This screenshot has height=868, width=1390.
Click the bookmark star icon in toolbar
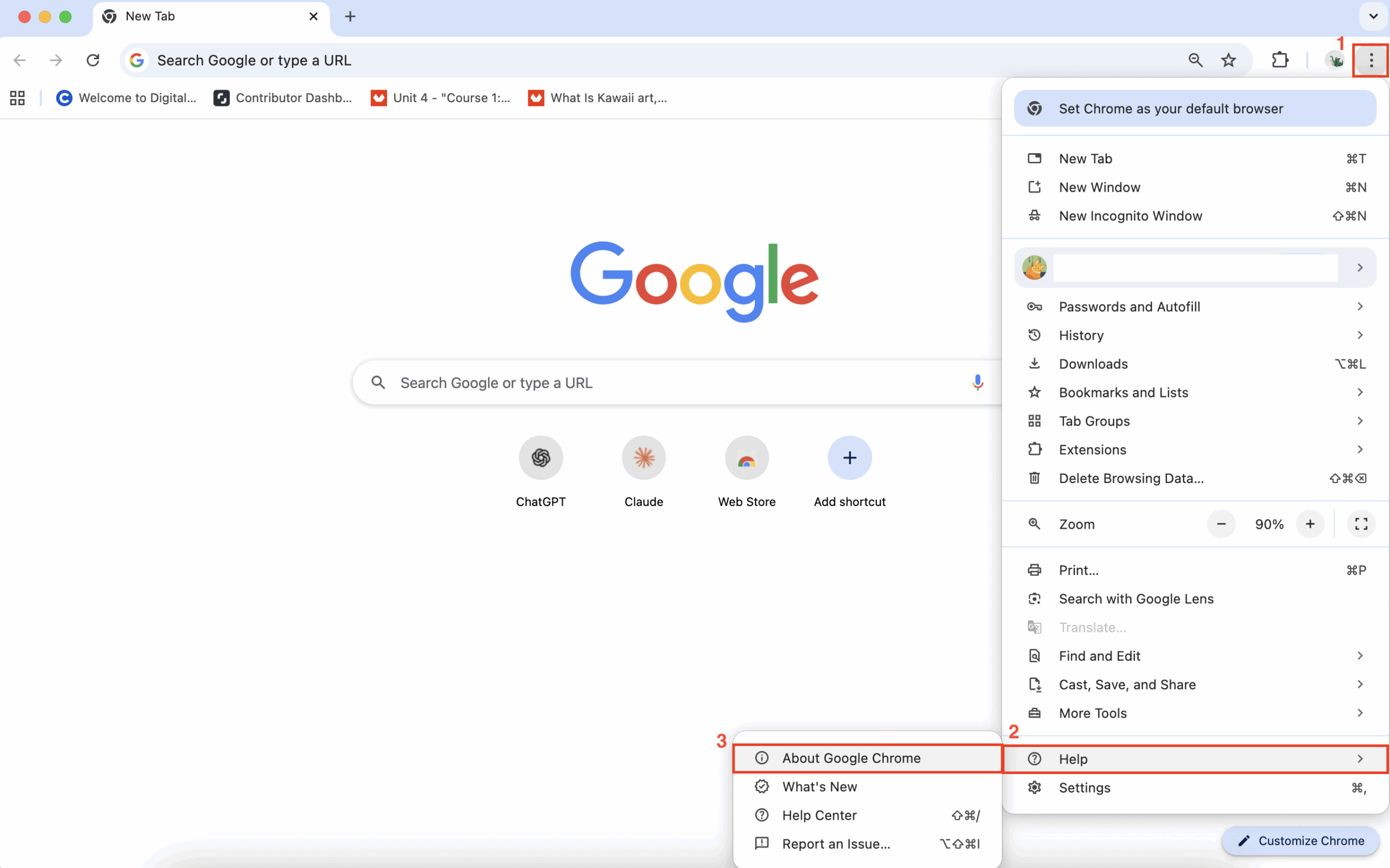(1229, 60)
